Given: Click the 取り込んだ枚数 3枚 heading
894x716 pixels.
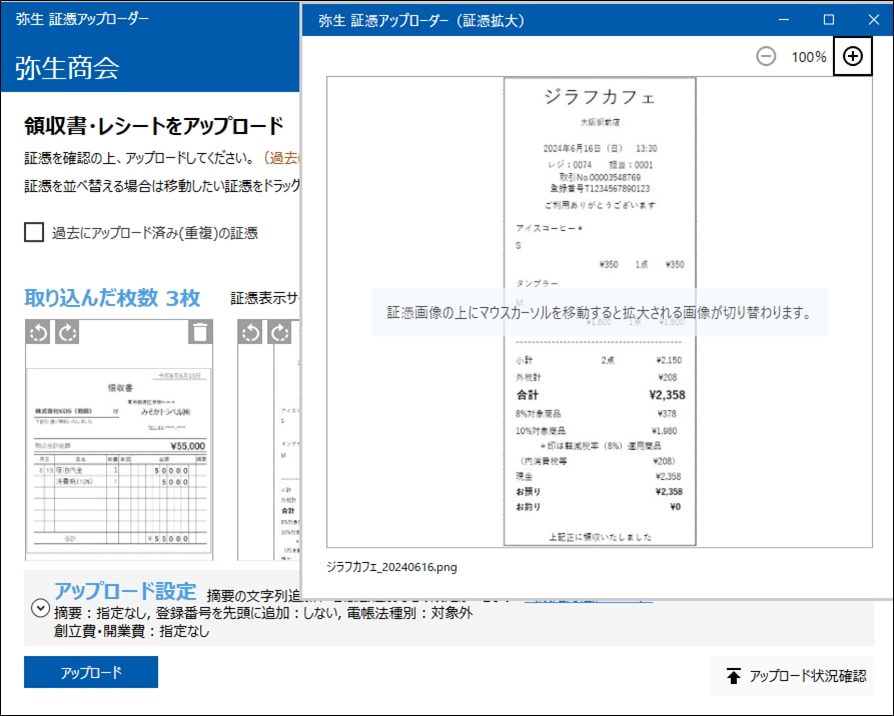Looking at the screenshot, I should click(x=112, y=298).
